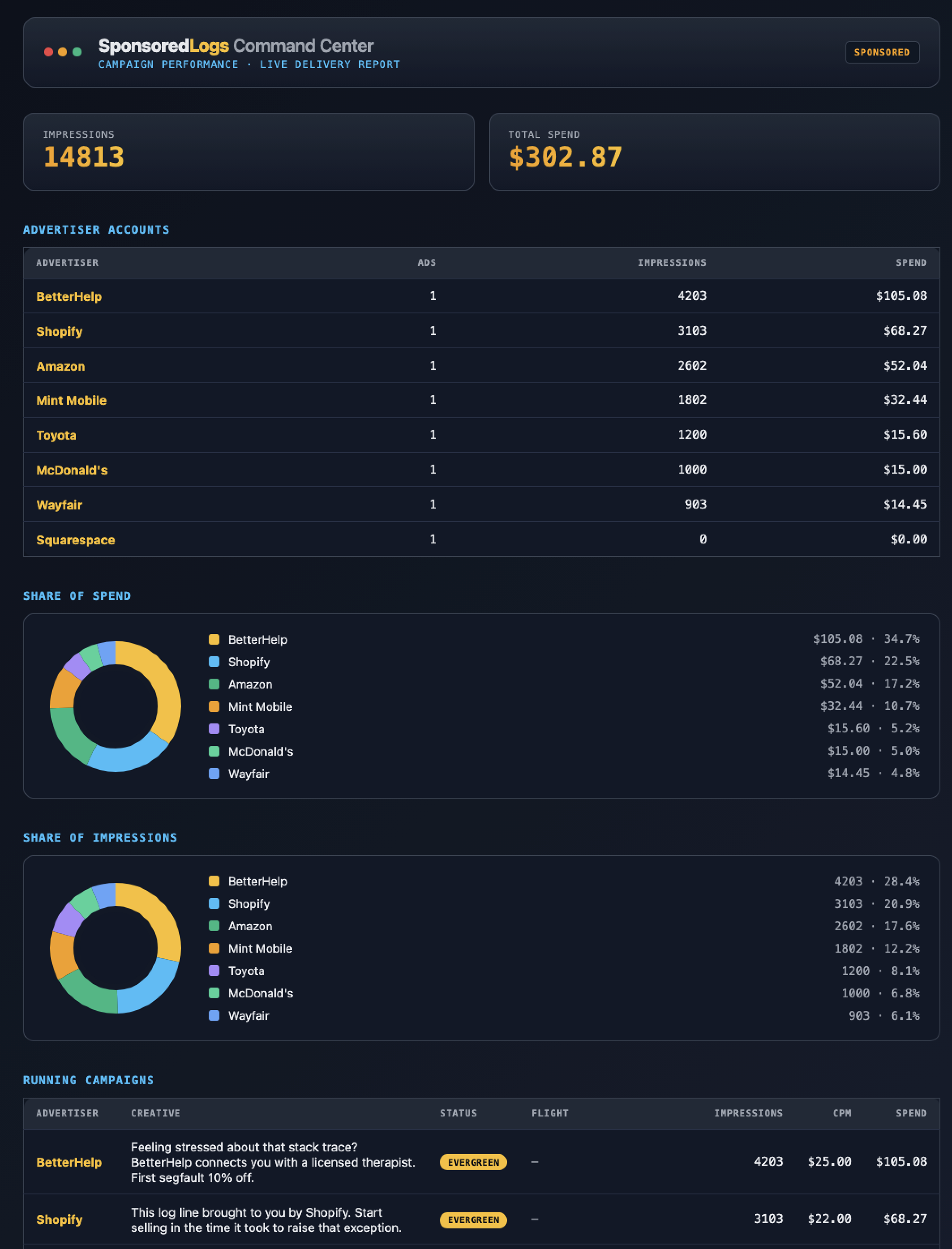Select the Total Spend $302.87 value

click(x=565, y=157)
